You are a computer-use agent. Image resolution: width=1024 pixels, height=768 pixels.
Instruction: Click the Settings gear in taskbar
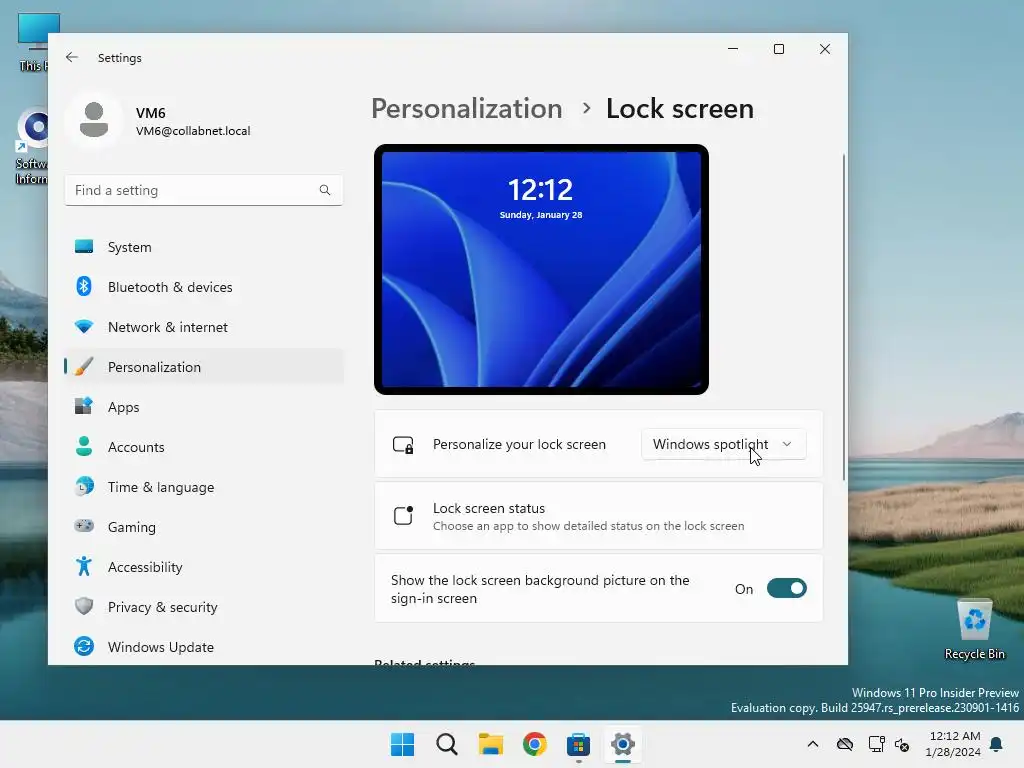622,744
